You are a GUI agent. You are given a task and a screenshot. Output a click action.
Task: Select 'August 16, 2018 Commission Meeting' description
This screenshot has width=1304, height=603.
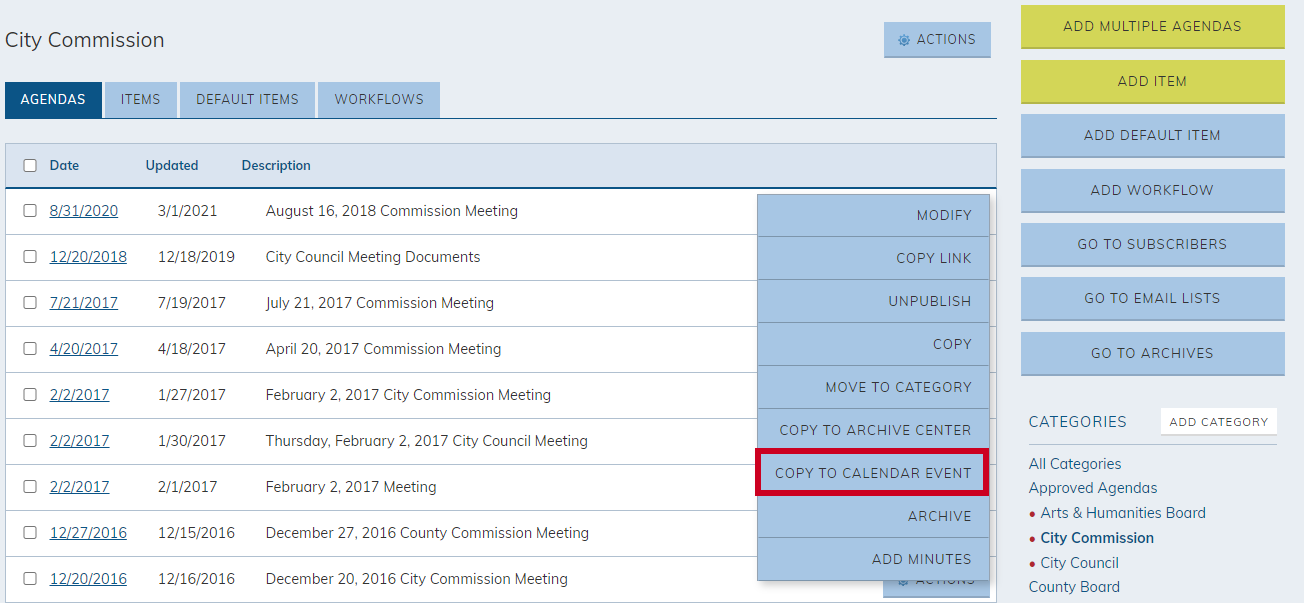click(392, 211)
